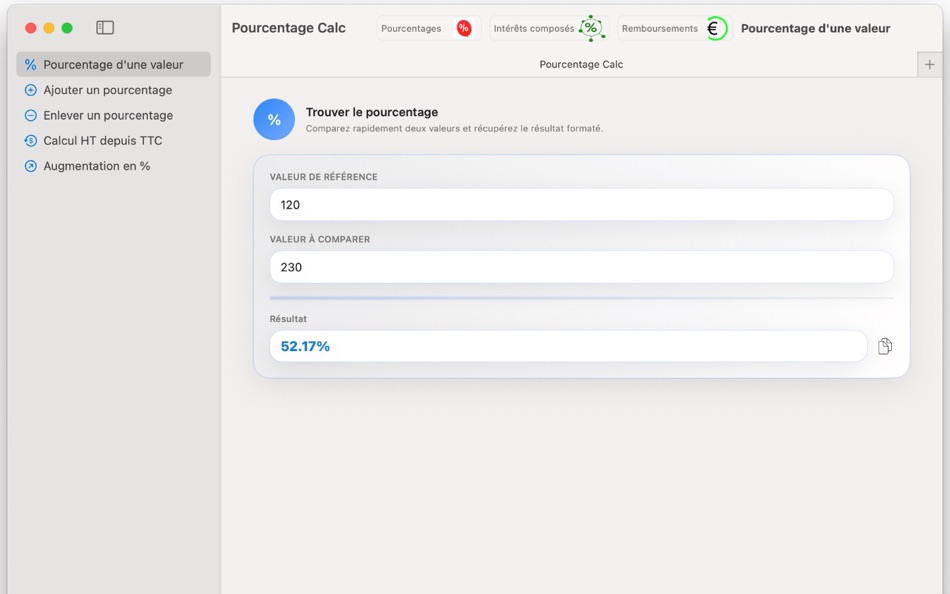Select the percent icon beside Pourcentage d'une valeur
The image size is (950, 594).
click(31, 63)
